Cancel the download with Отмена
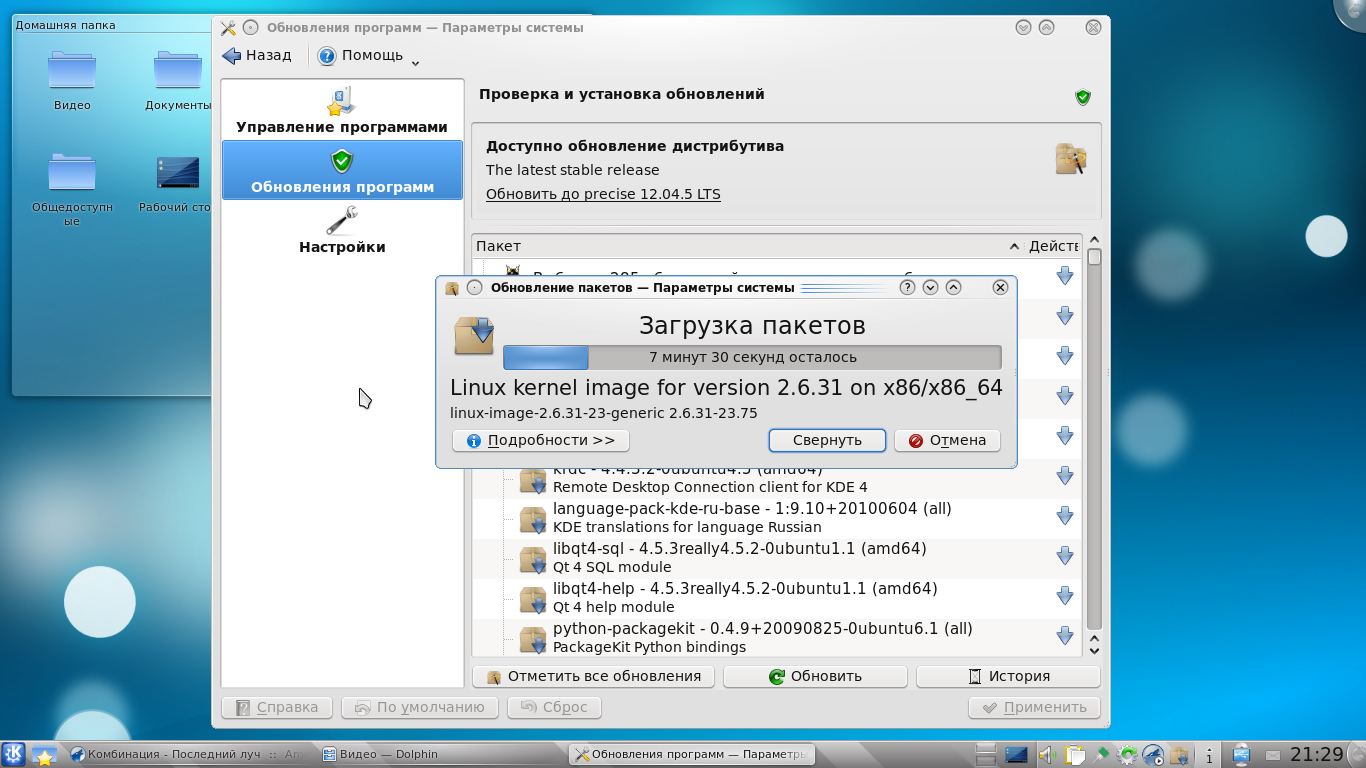Image resolution: width=1366 pixels, height=768 pixels. [x=947, y=440]
